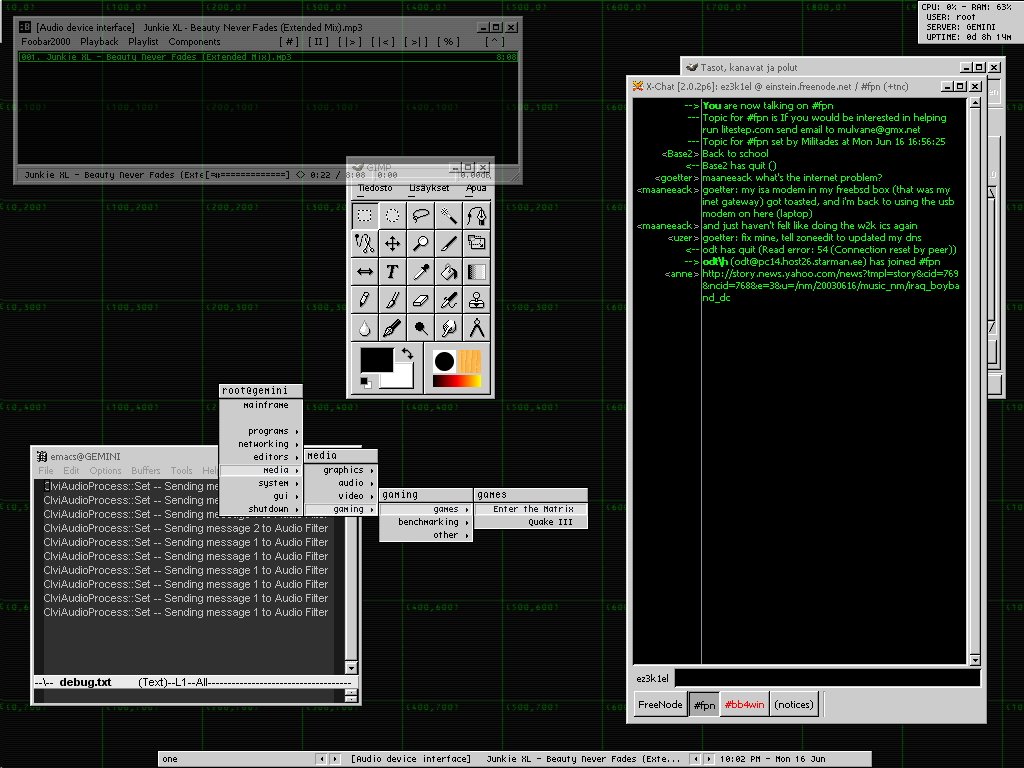Screen dimensions: 1024x768
Task: Select the Transform tool in GIMP
Action: [x=477, y=244]
